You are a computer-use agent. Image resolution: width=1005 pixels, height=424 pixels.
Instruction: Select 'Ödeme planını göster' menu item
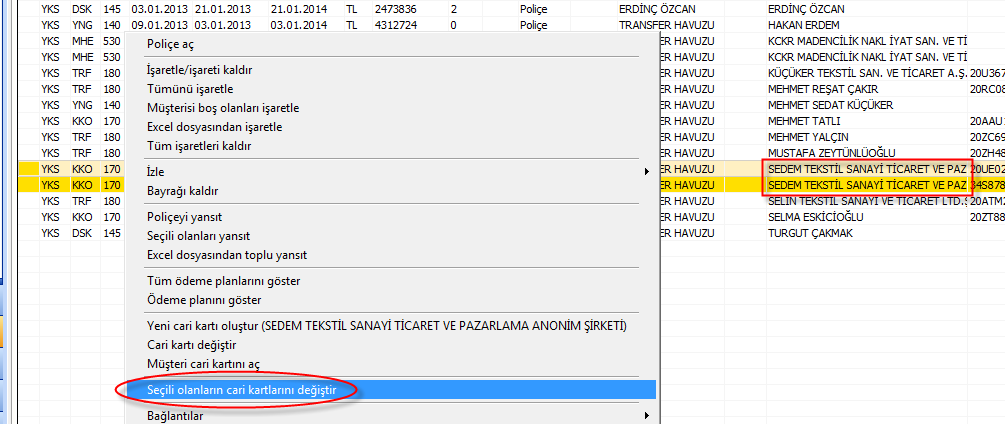[x=204, y=300]
